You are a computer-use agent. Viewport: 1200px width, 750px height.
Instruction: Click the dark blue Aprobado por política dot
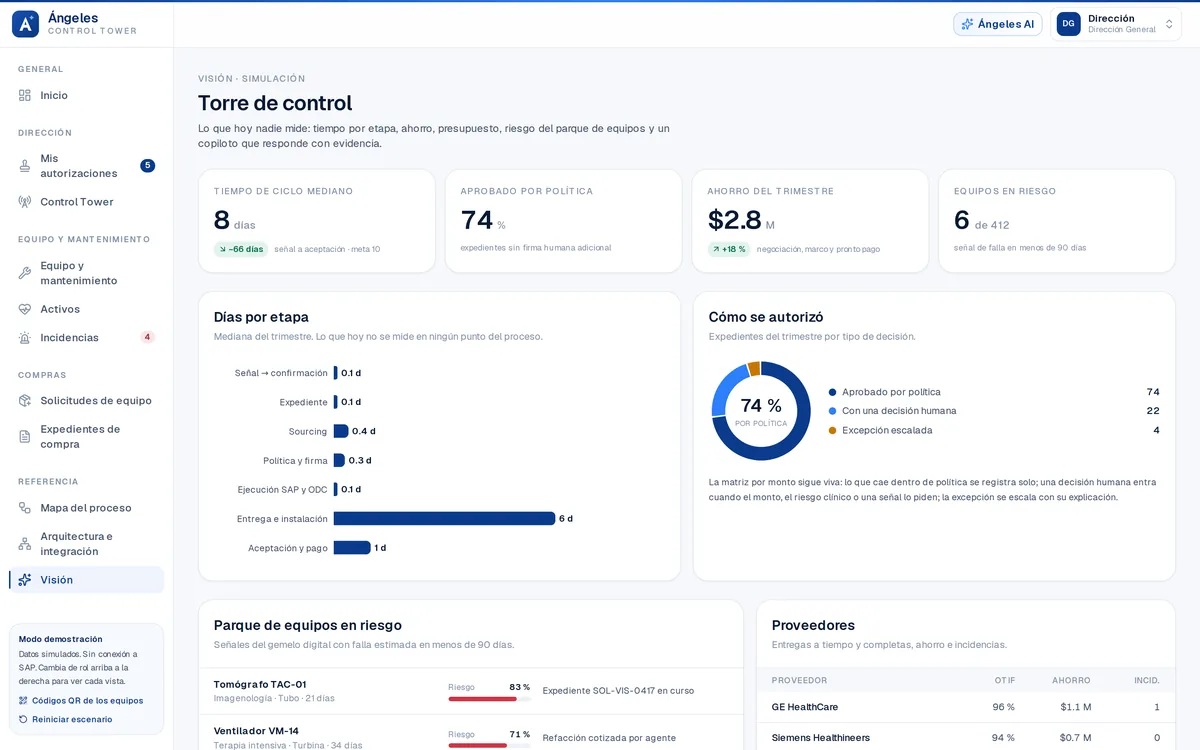832,392
